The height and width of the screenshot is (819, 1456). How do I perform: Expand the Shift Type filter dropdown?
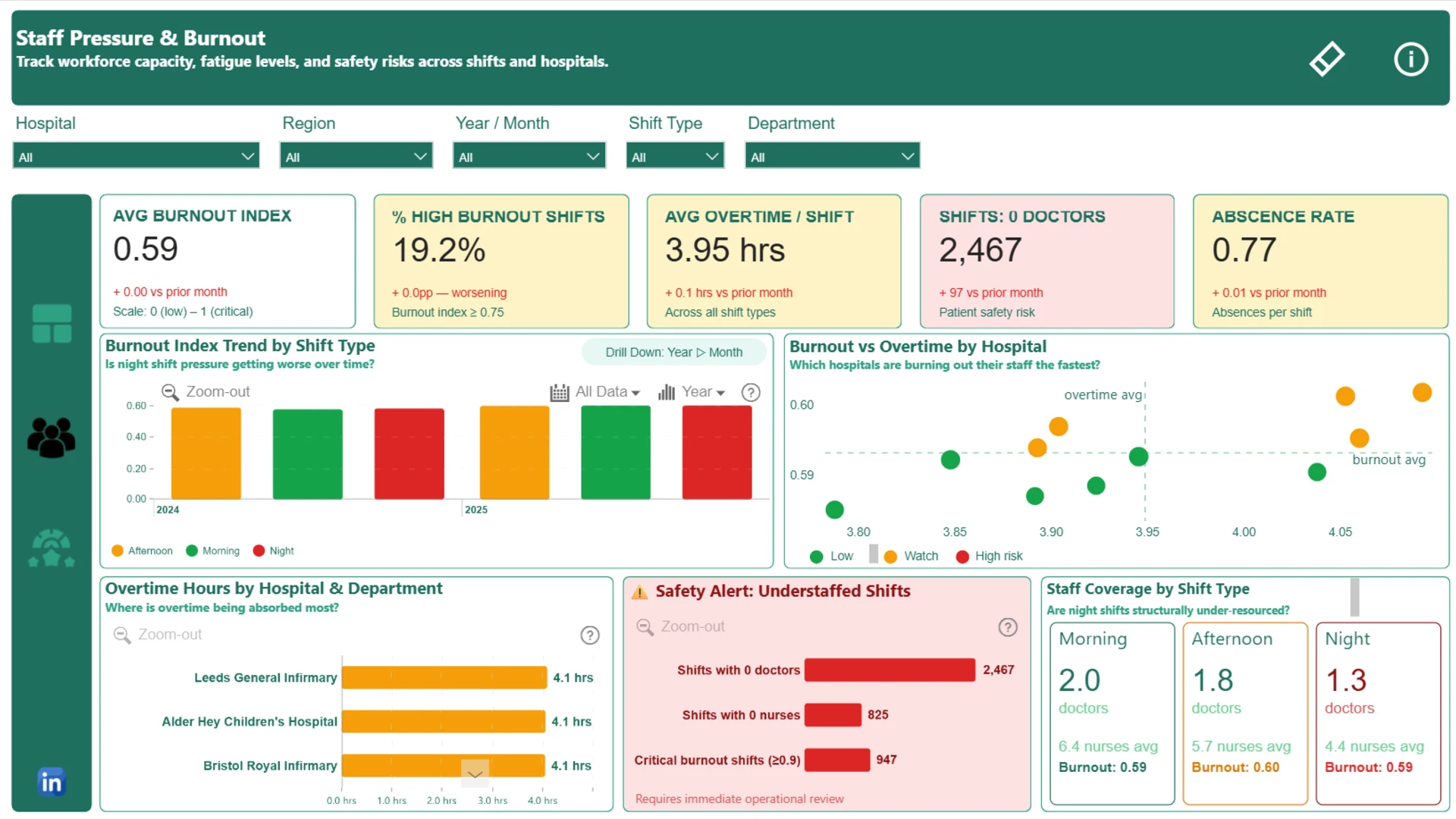pyautogui.click(x=675, y=156)
